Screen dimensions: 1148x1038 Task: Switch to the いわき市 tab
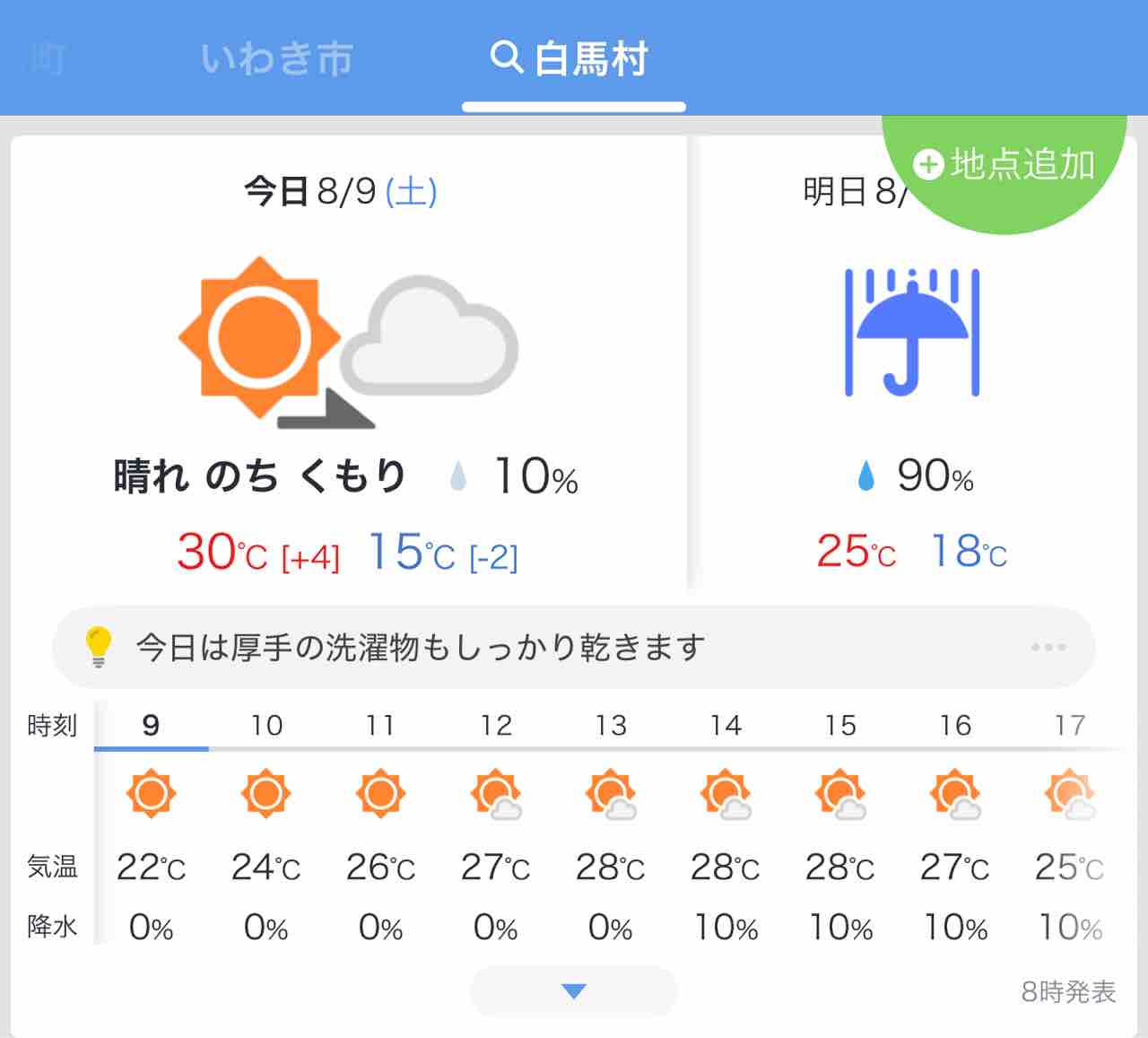[277, 59]
